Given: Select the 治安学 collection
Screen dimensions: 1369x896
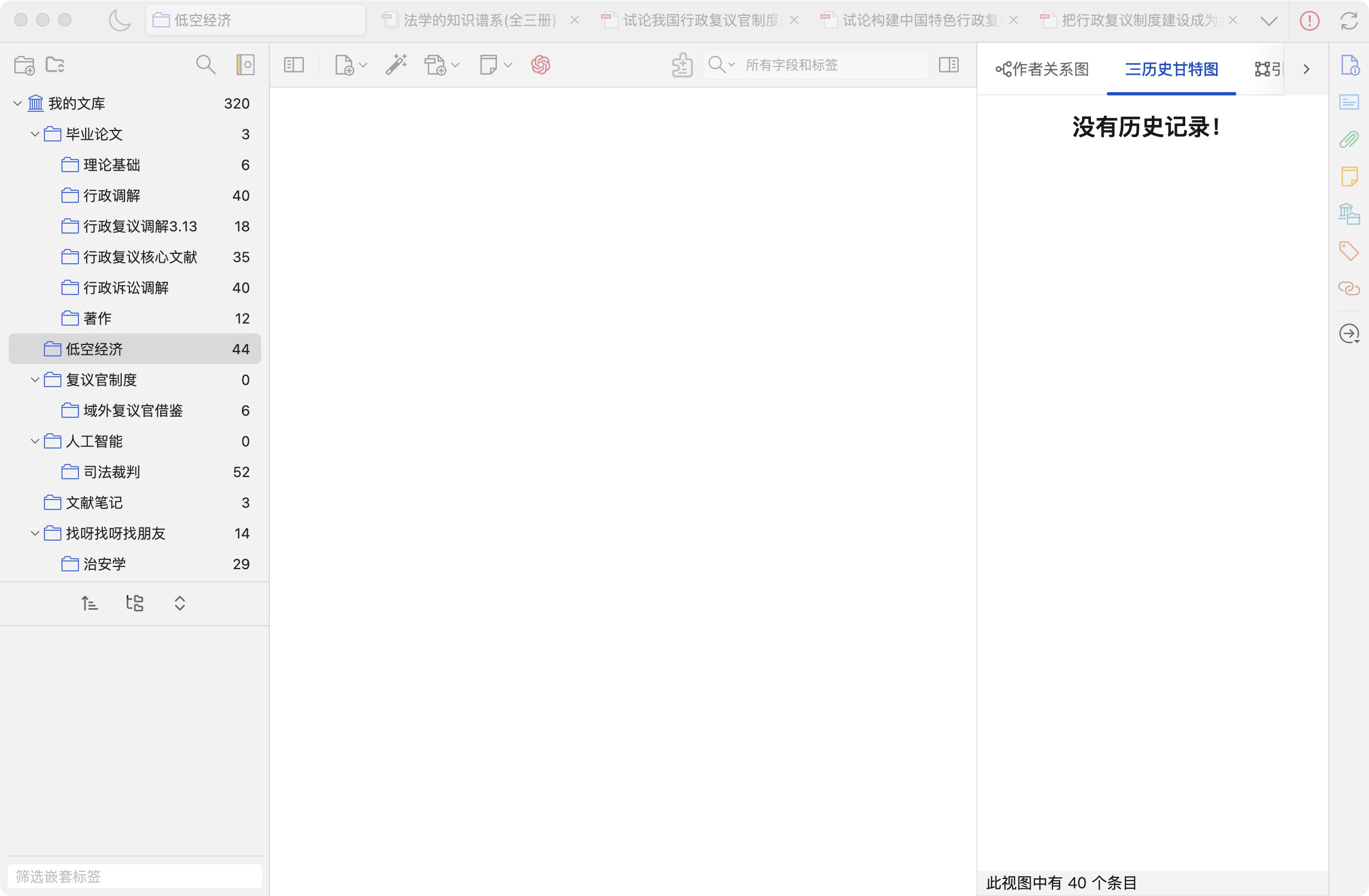Looking at the screenshot, I should point(134,564).
